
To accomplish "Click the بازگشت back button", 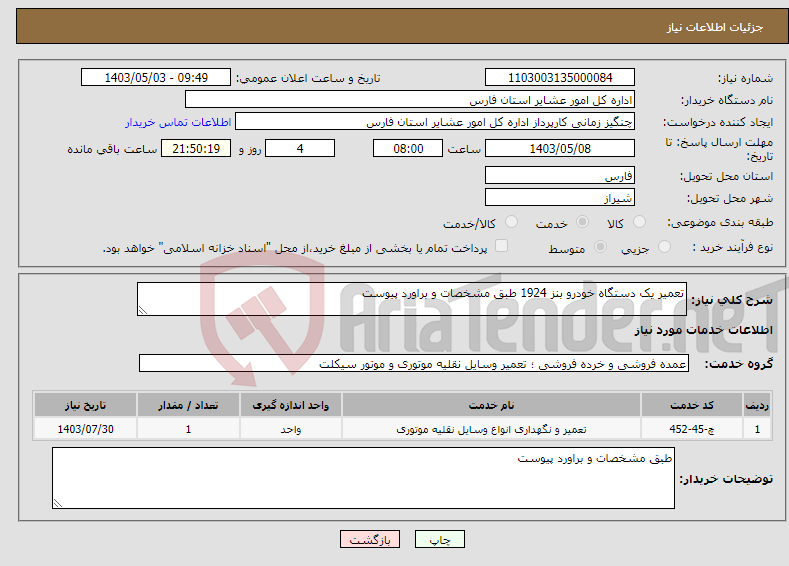I will 370,539.
